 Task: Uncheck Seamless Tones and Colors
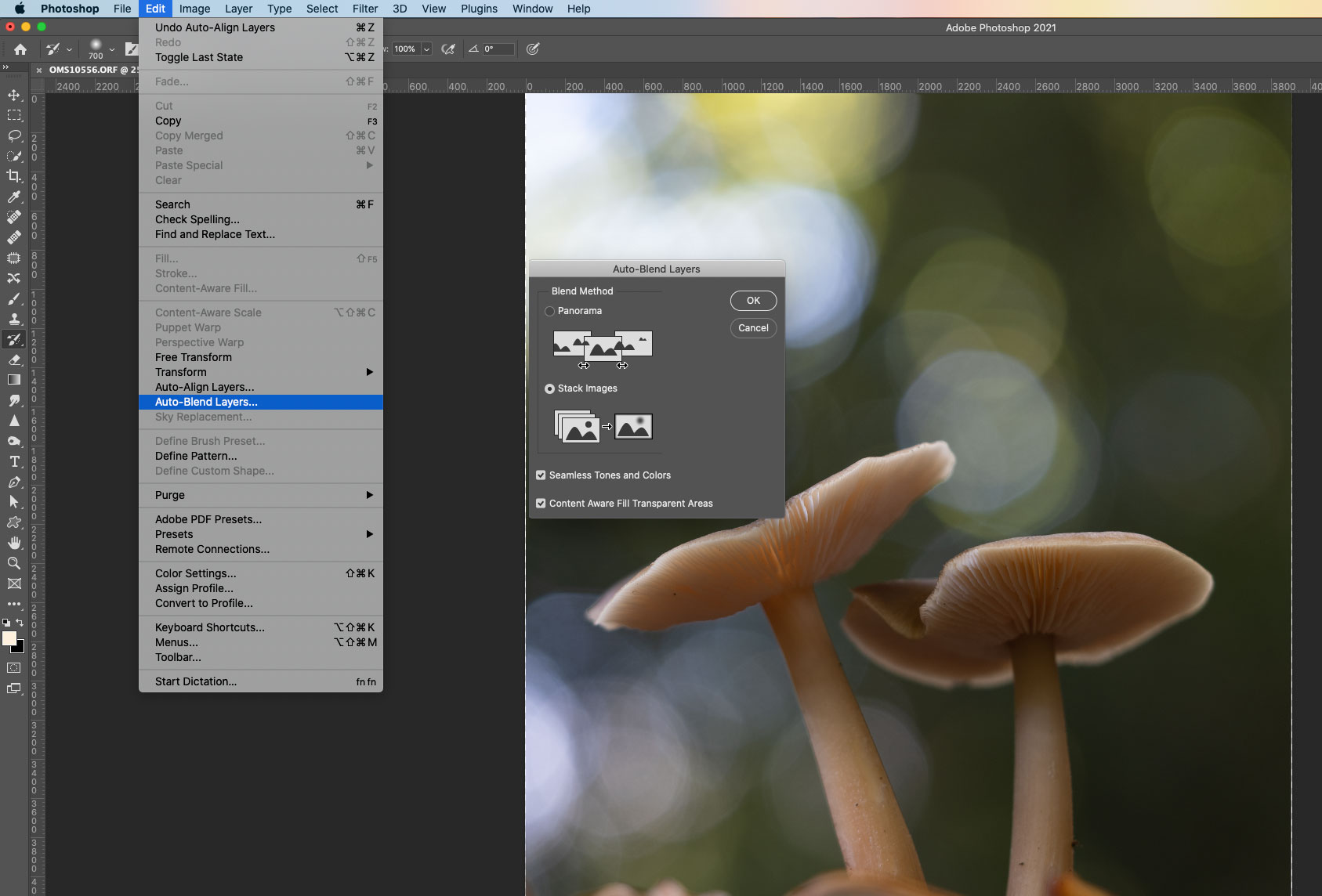coord(541,475)
